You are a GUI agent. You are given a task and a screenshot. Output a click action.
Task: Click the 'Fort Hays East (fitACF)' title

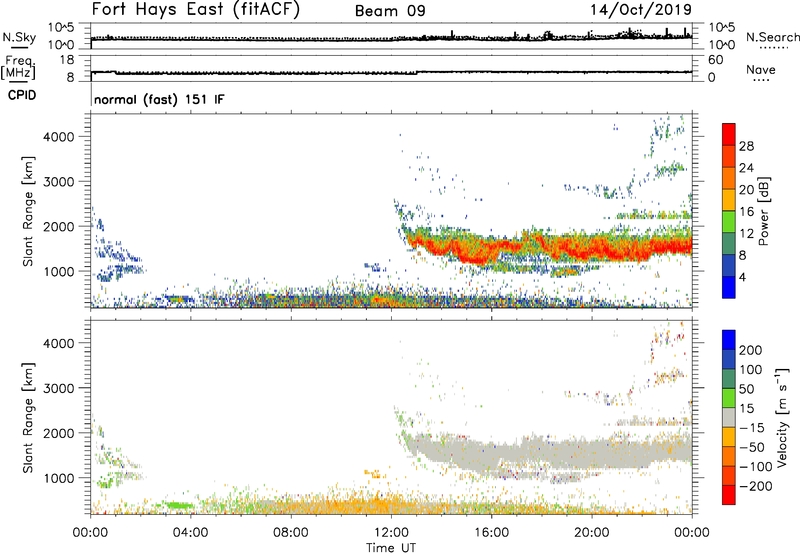[195, 9]
